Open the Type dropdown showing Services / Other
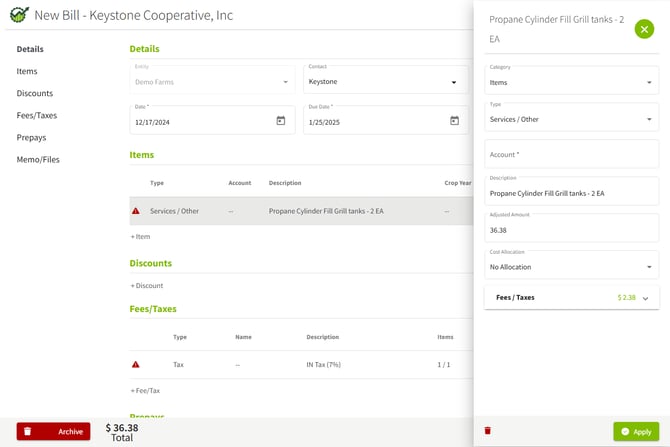Screen dimensions: 670x447 [571, 118]
